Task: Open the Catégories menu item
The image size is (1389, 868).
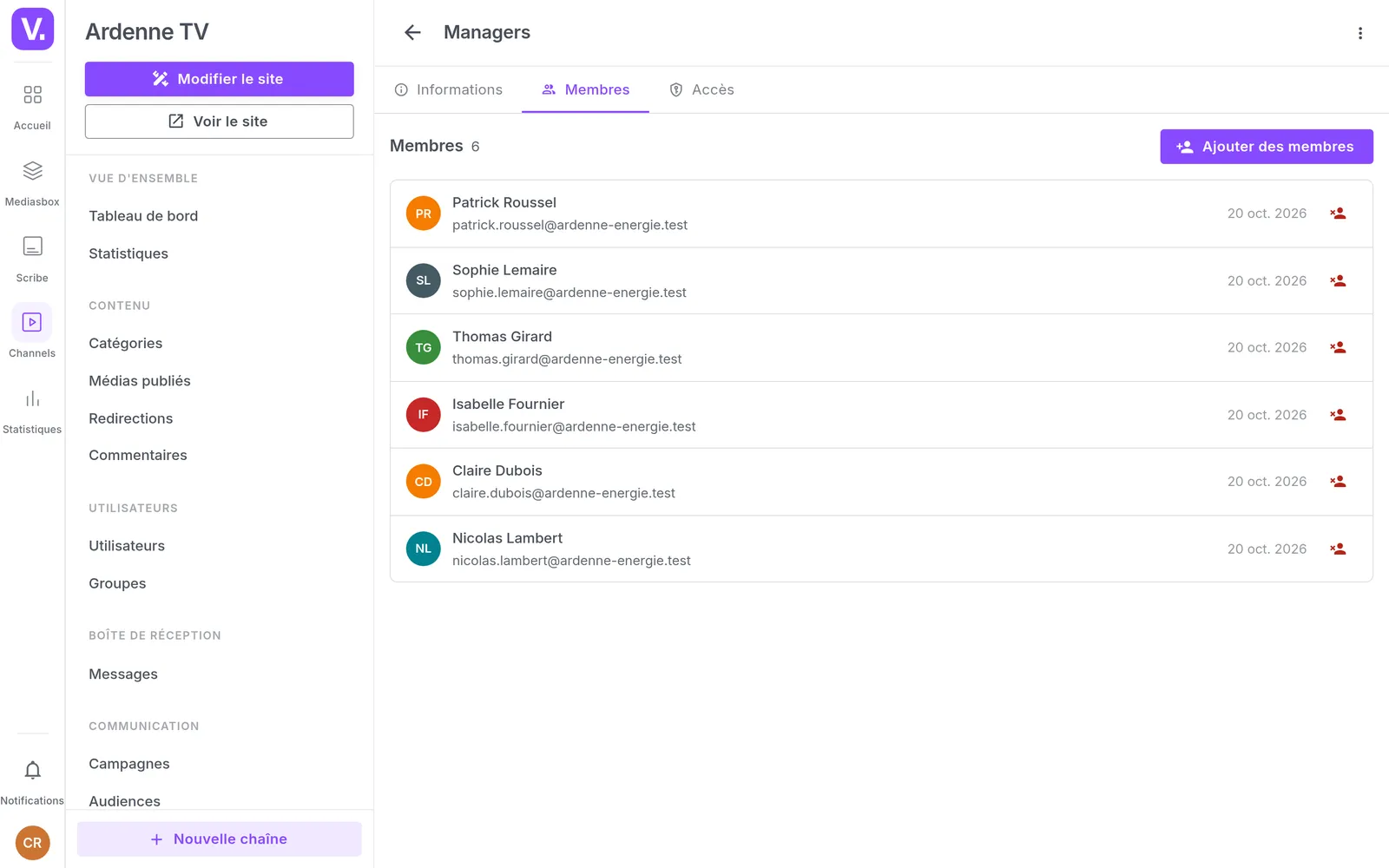Action: 126,344
